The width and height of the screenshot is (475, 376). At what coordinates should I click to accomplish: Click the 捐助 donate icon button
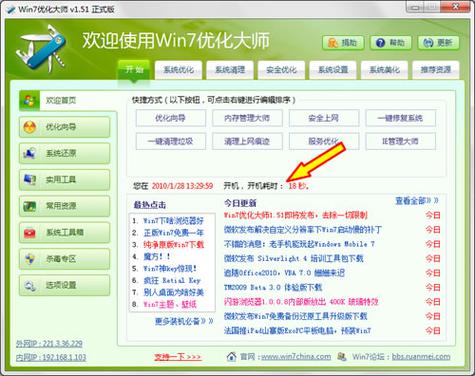tap(343, 43)
